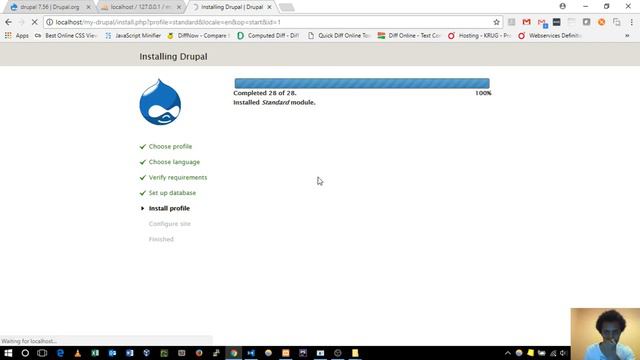Click the 'Configure site' step

pyautogui.click(x=169, y=224)
